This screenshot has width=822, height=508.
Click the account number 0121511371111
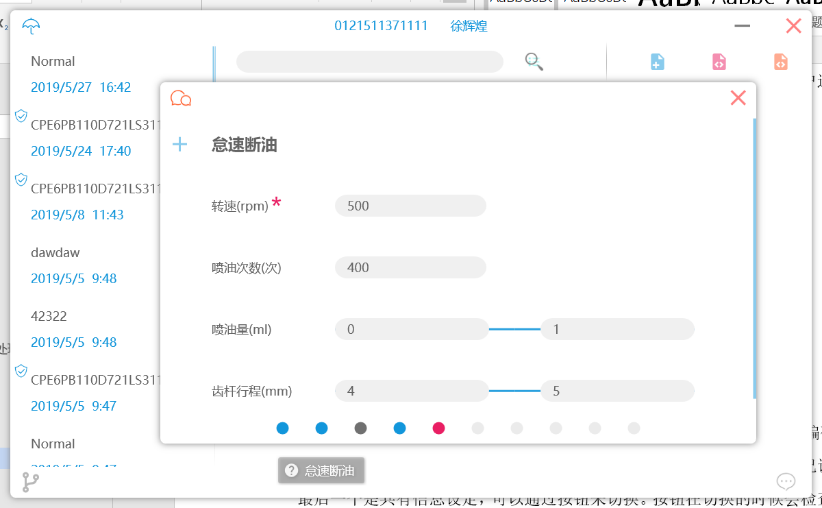click(x=381, y=26)
